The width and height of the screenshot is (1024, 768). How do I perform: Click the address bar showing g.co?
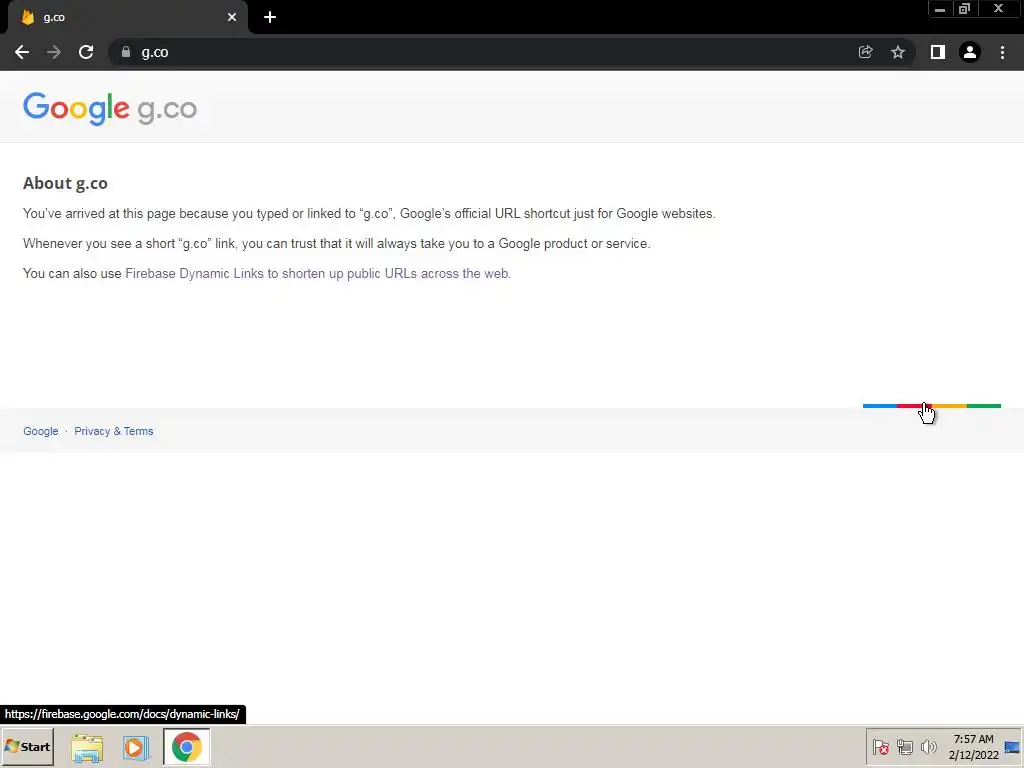tap(483, 52)
